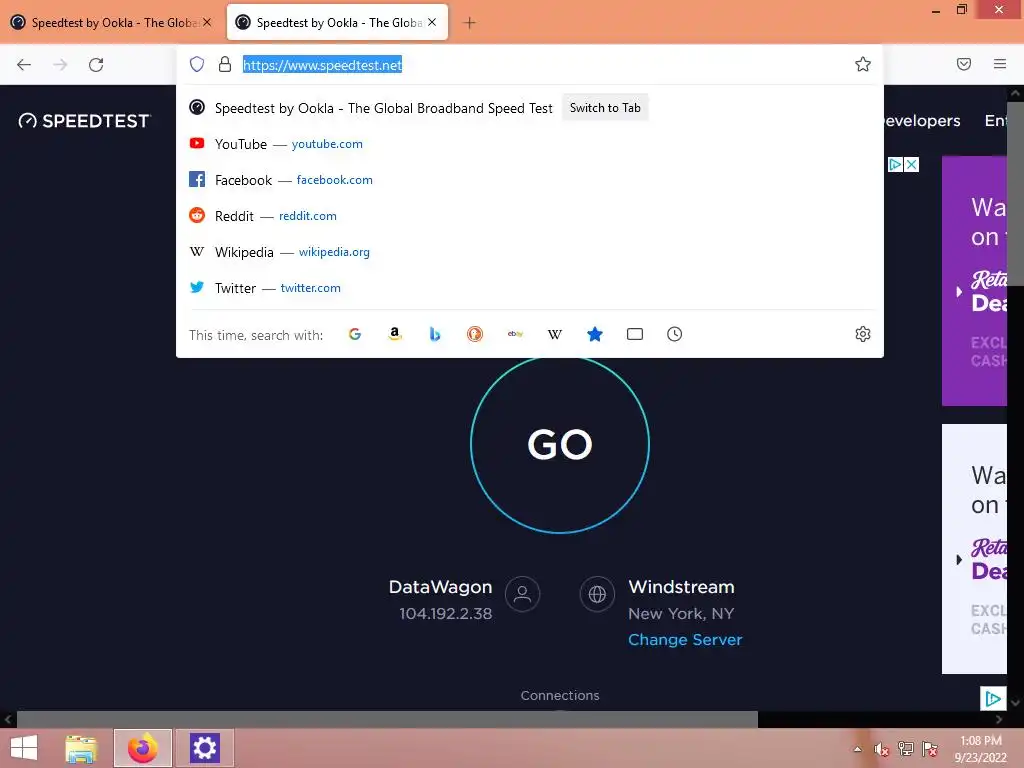Image resolution: width=1024 pixels, height=768 pixels.
Task: Open a new tab
Action: 469,23
